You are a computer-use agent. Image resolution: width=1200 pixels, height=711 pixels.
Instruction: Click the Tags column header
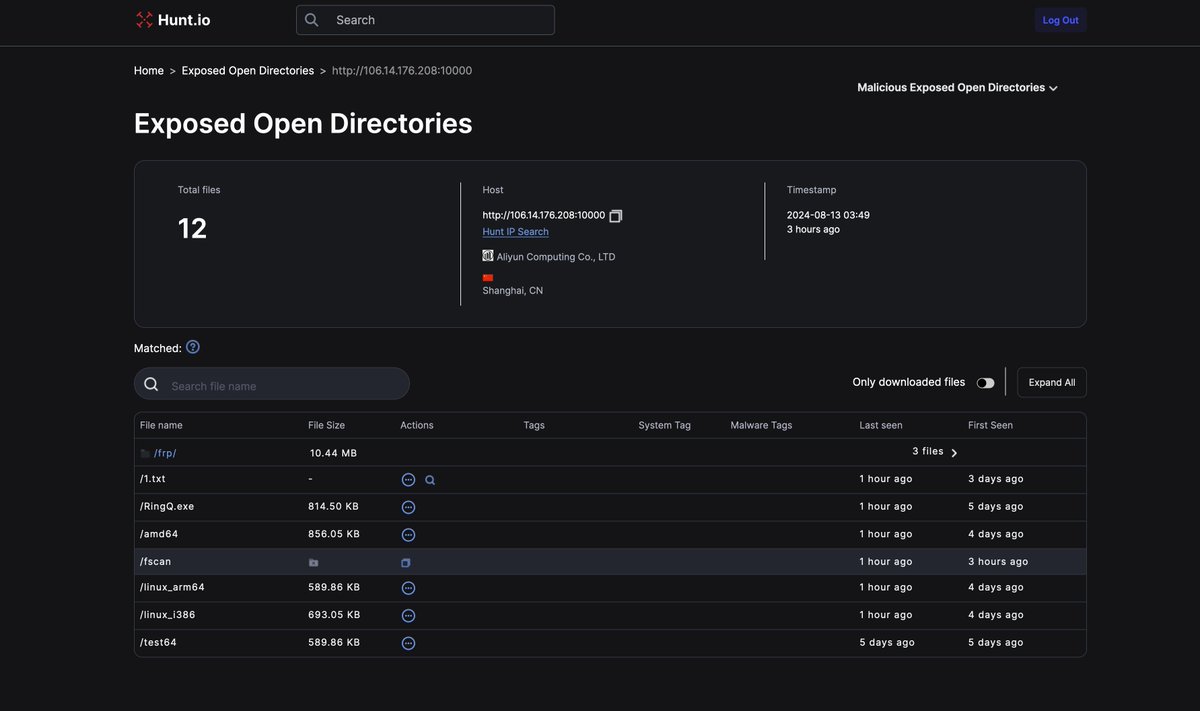tap(534, 425)
